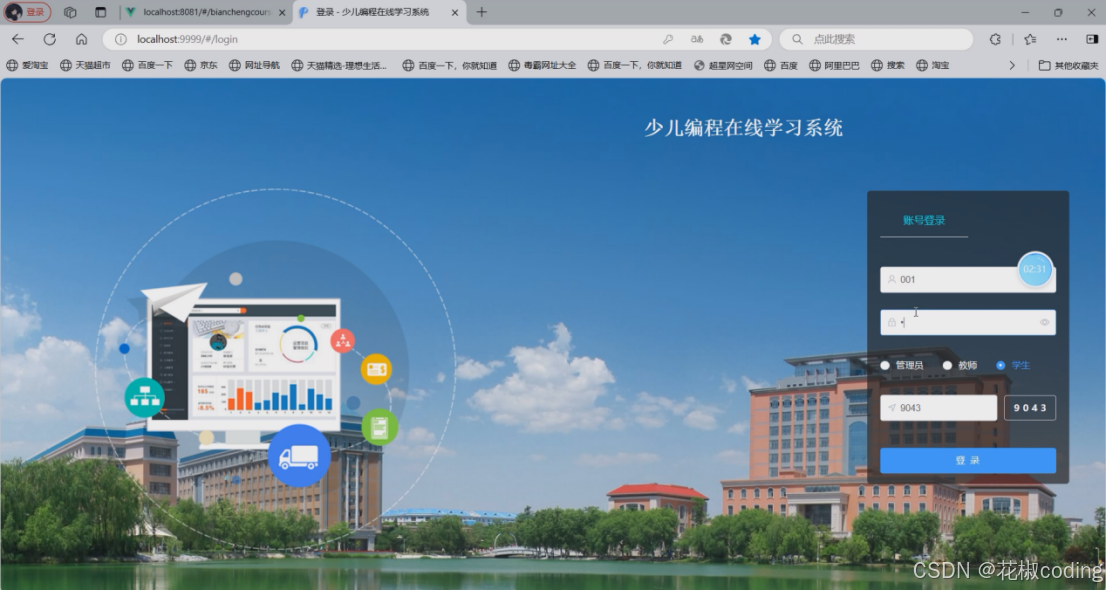Image resolution: width=1107 pixels, height=591 pixels.
Task: Open a new browser tab with the plus button
Action: pos(482,13)
